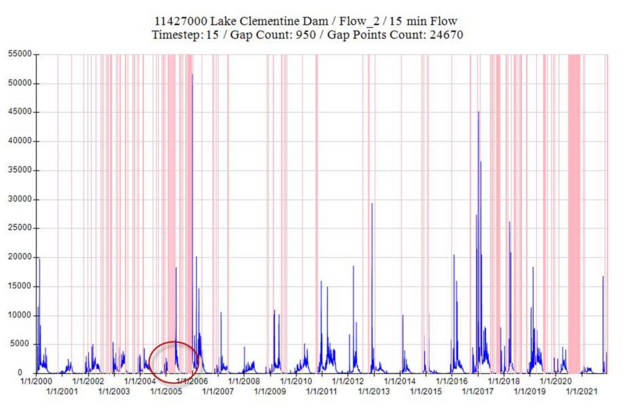Click the 1/1/2002 x-axis date label
The image size is (634, 416).
[88, 381]
